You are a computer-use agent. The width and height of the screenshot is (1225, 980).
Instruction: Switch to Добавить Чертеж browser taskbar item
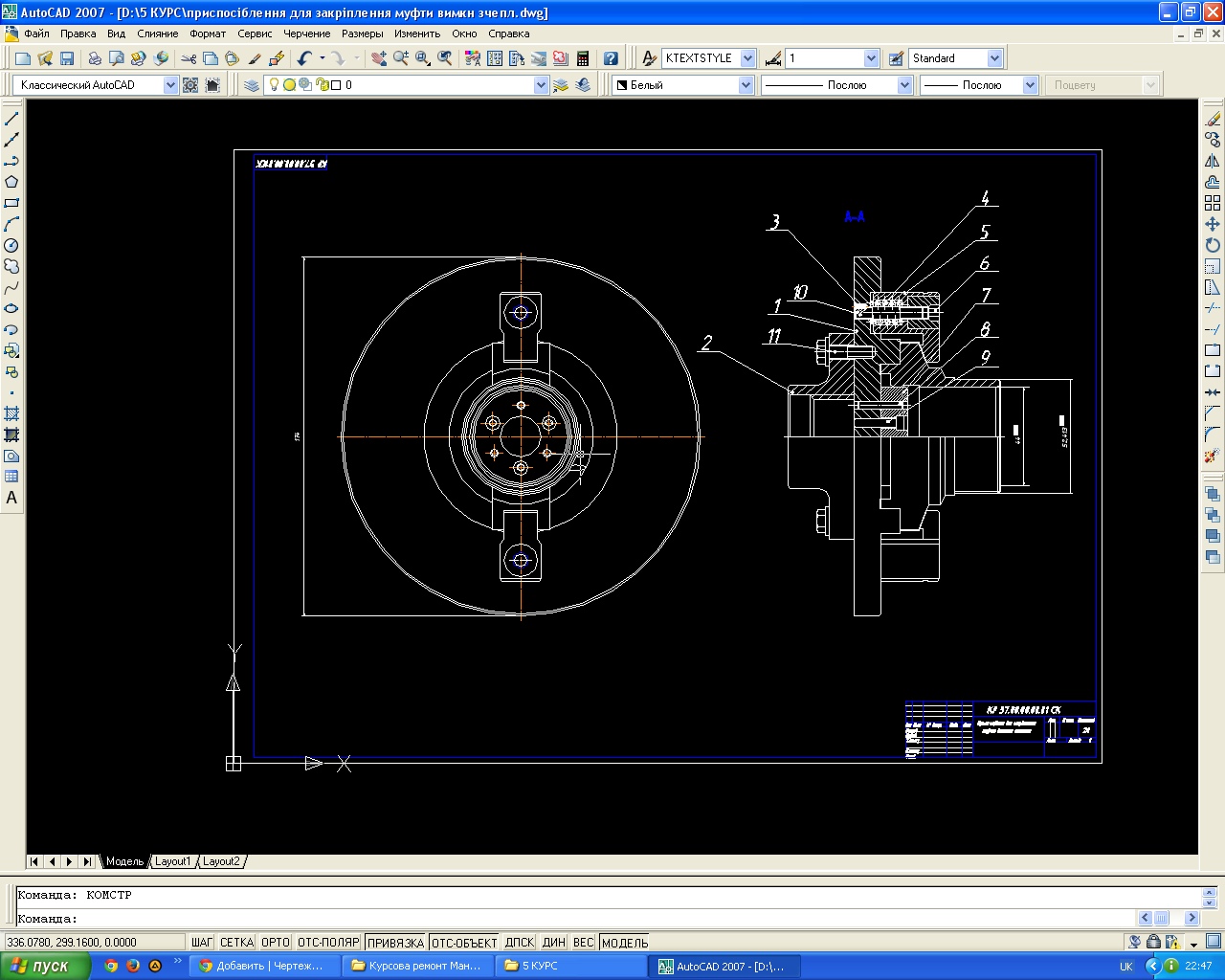[x=265, y=966]
